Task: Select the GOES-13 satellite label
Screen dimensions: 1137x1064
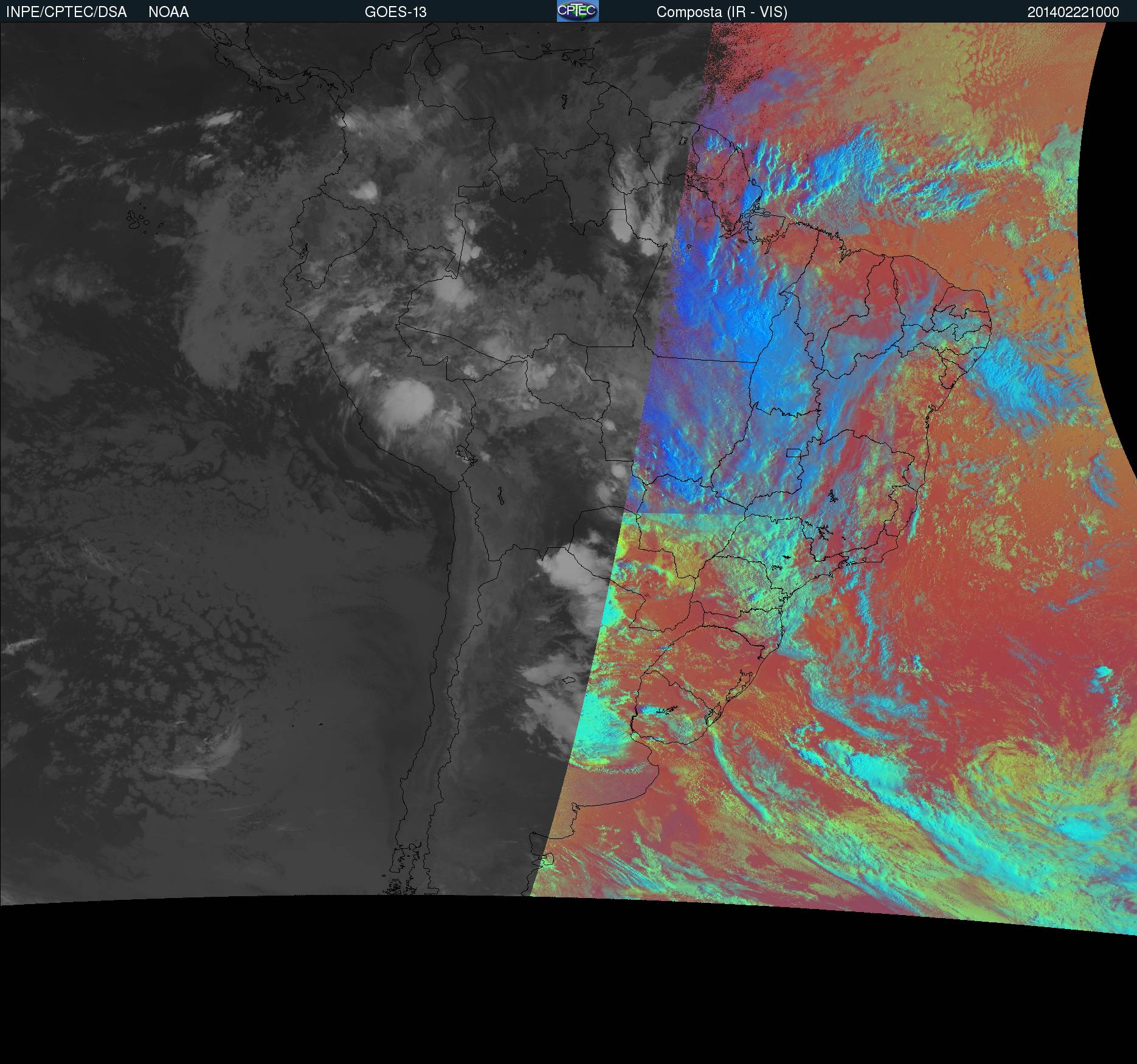Action: (x=396, y=12)
